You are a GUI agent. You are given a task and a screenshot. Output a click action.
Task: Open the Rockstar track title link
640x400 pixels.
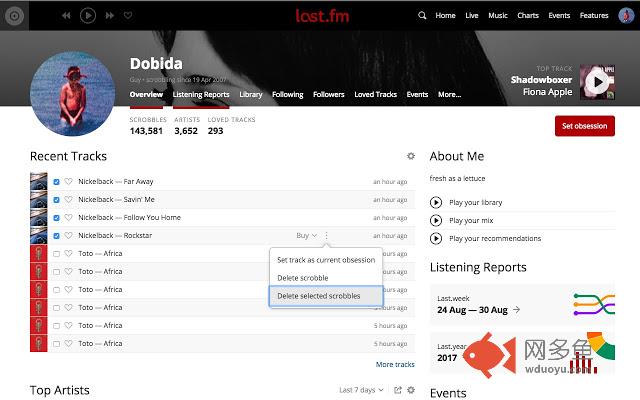138,236
